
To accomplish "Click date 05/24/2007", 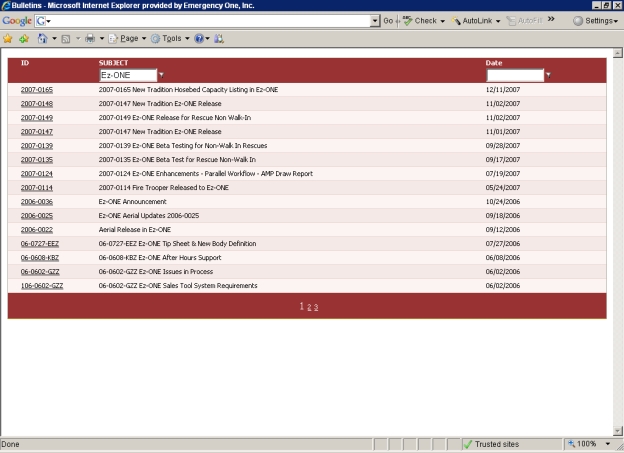I will 503,188.
